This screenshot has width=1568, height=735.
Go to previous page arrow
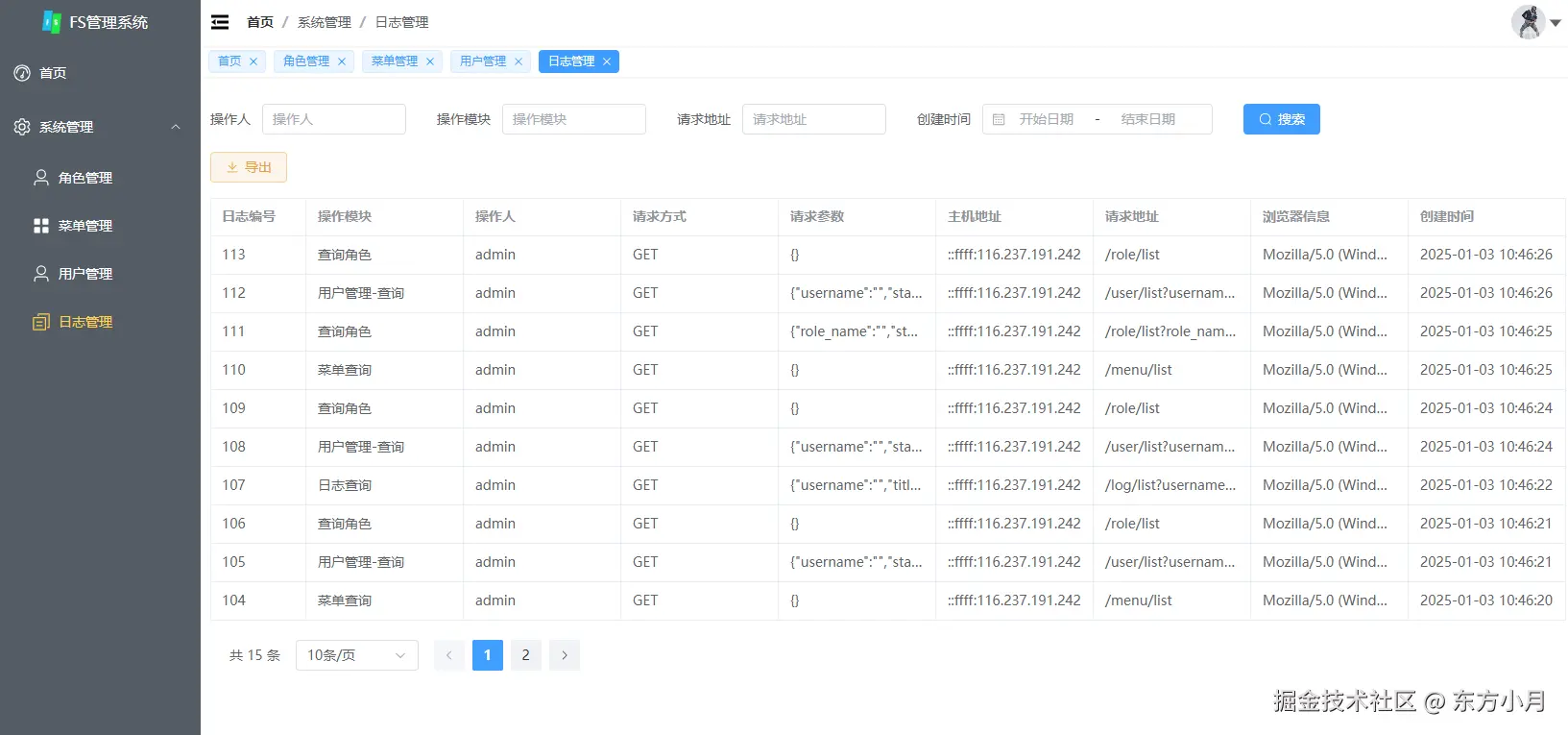click(x=449, y=655)
